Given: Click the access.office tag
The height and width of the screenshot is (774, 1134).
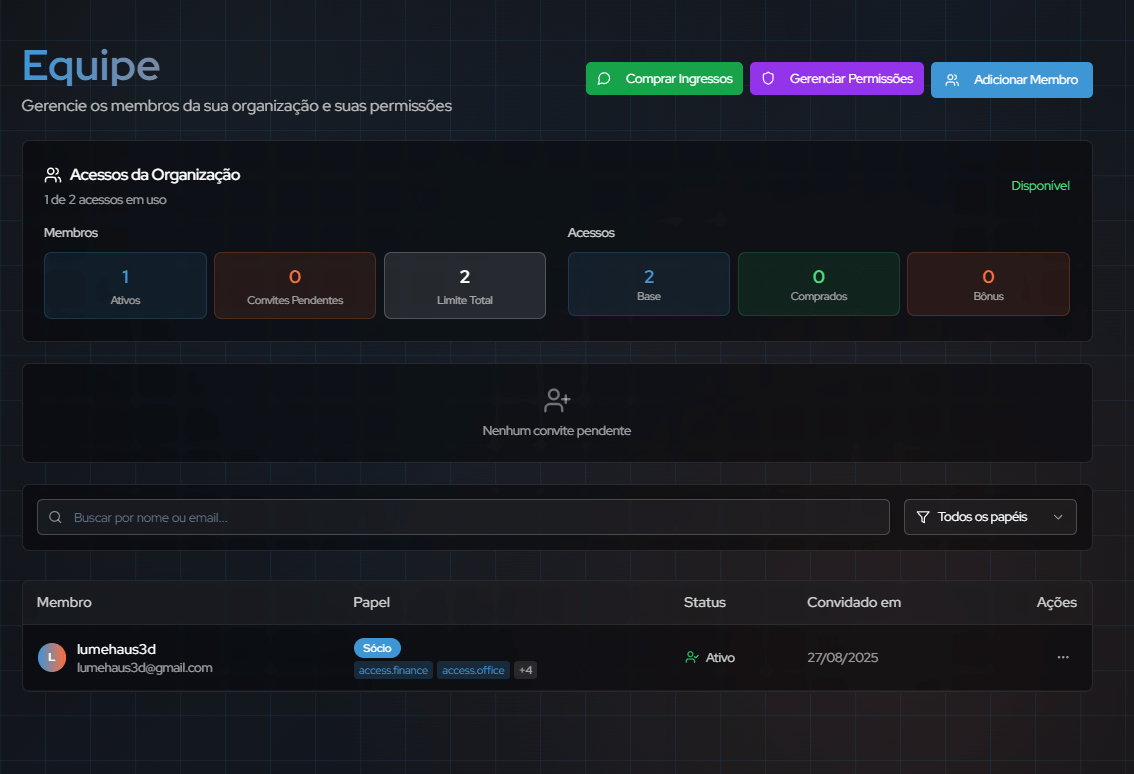Looking at the screenshot, I should 473,671.
